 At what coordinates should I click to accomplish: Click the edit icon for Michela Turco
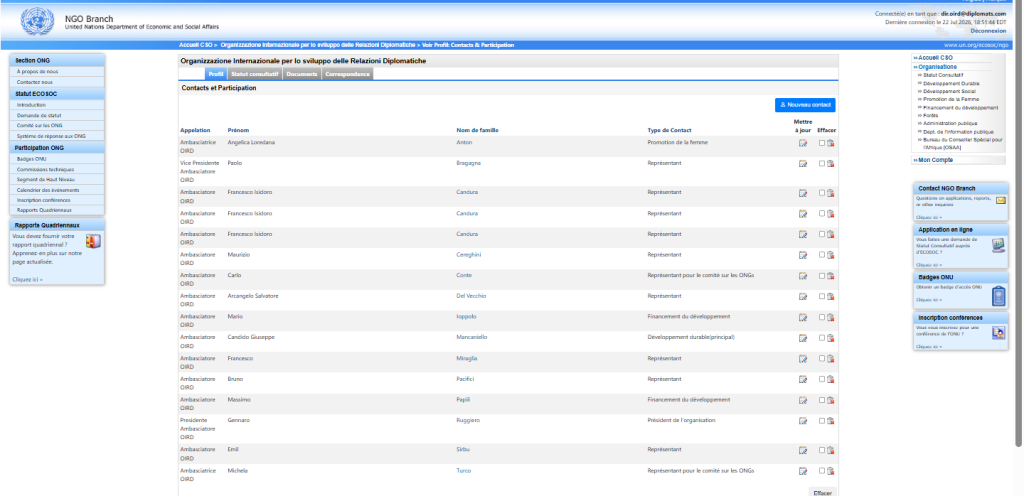(803, 471)
